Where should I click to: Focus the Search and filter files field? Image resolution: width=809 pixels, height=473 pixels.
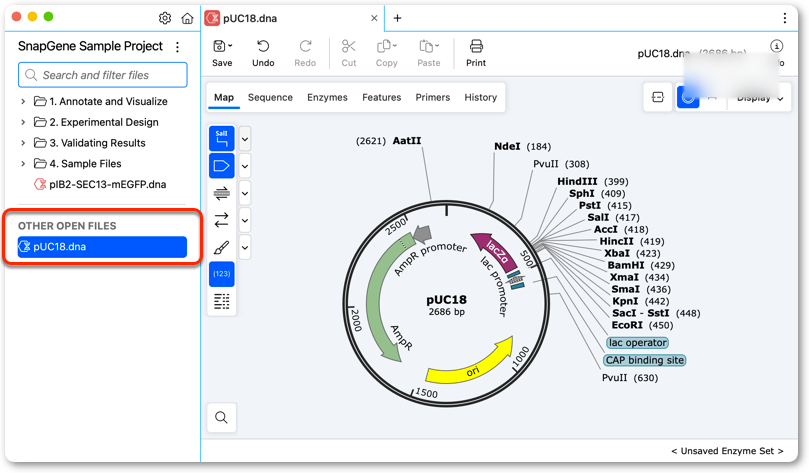tap(103, 75)
